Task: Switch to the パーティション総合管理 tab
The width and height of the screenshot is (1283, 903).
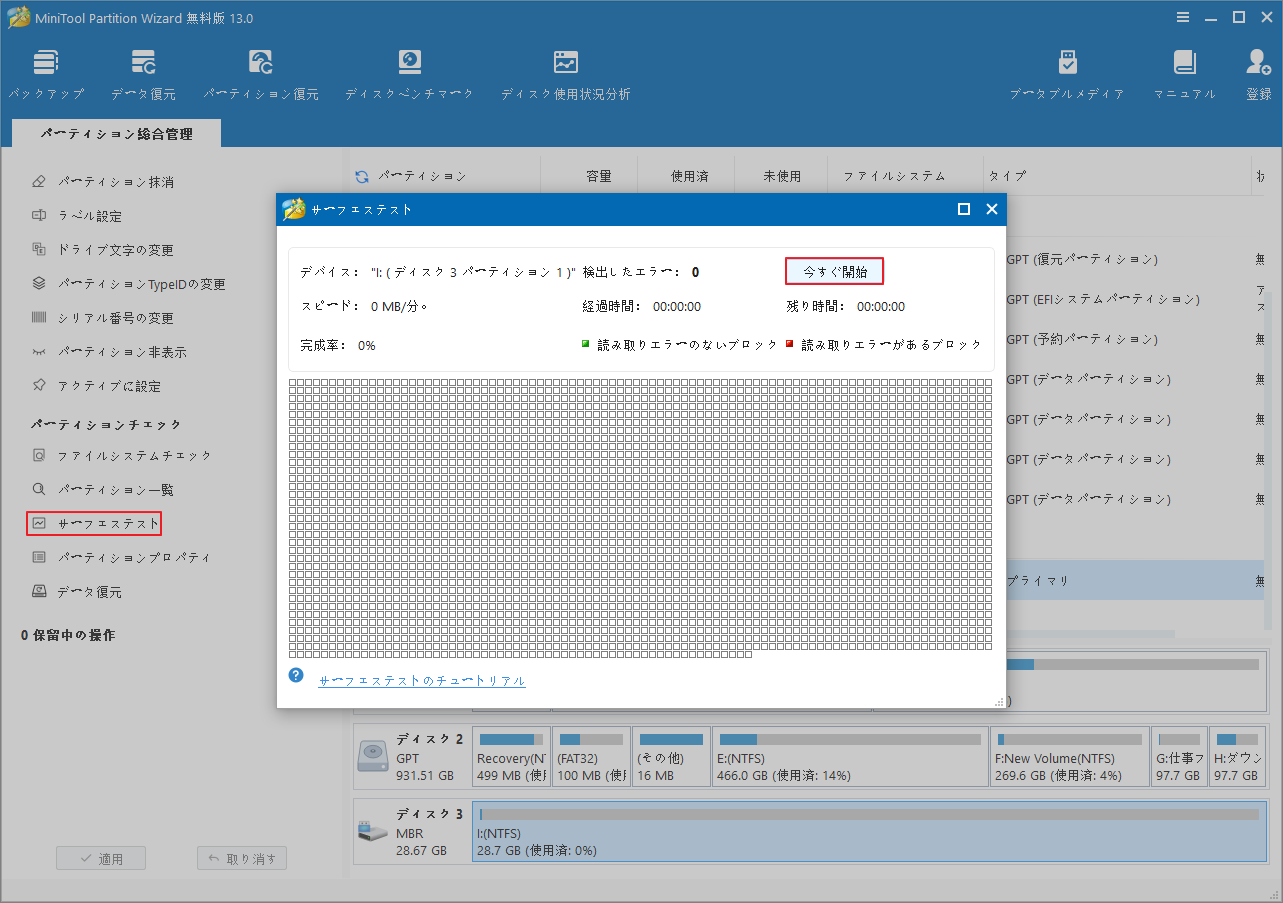Action: click(115, 131)
